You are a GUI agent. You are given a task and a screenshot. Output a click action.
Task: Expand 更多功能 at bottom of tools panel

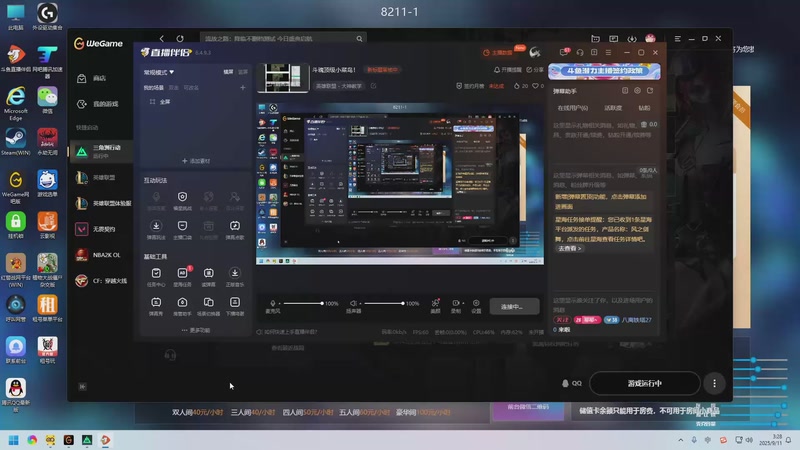point(195,330)
